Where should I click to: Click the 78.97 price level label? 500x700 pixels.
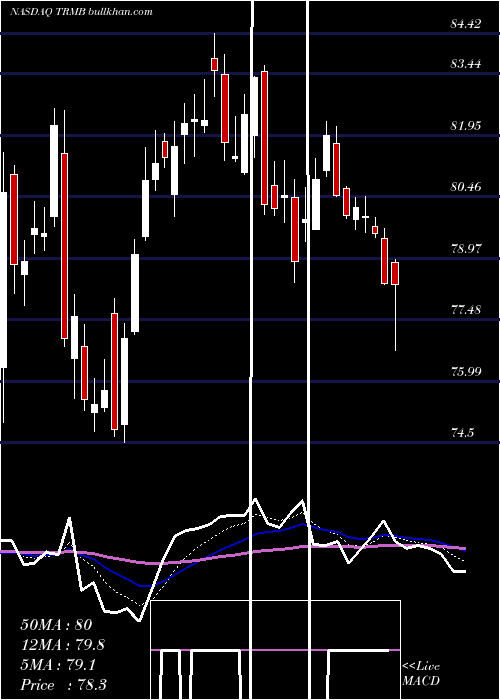click(466, 248)
